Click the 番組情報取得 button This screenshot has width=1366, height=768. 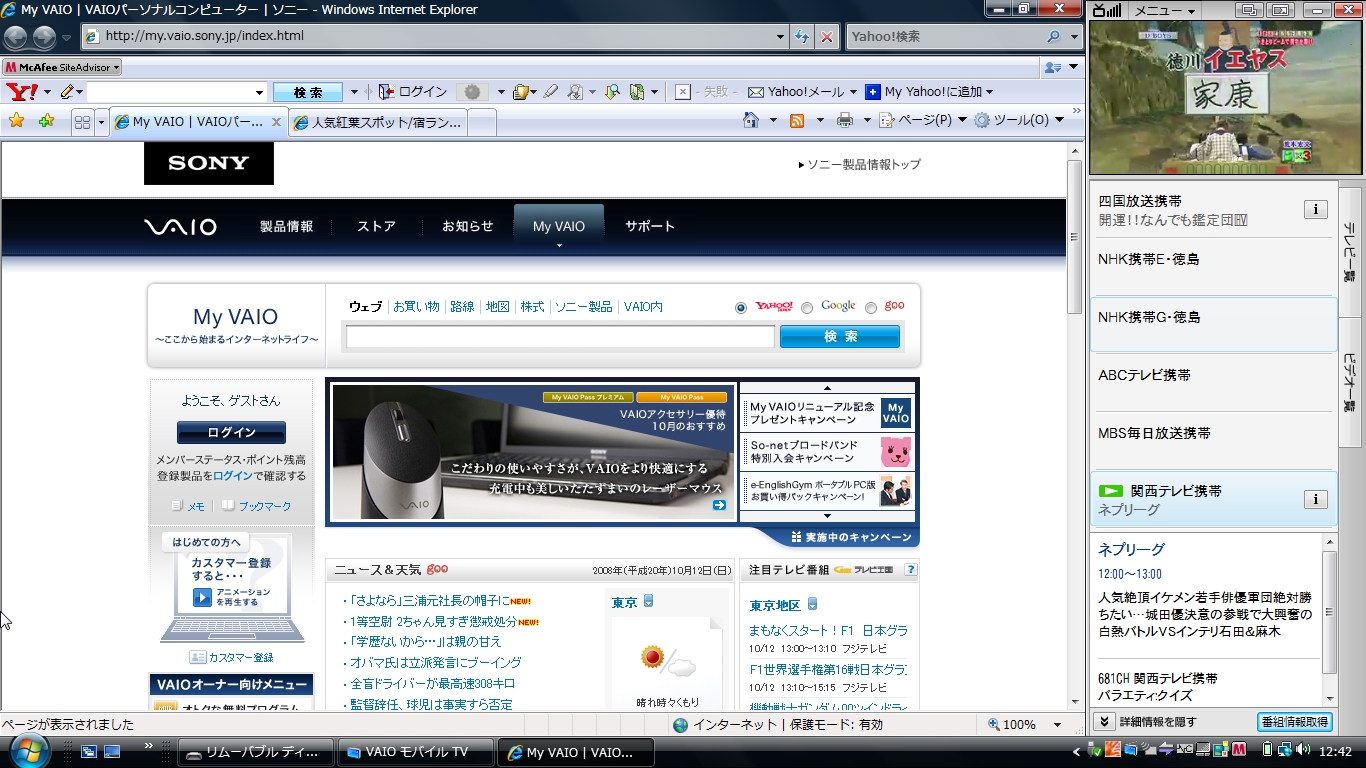pos(1294,722)
